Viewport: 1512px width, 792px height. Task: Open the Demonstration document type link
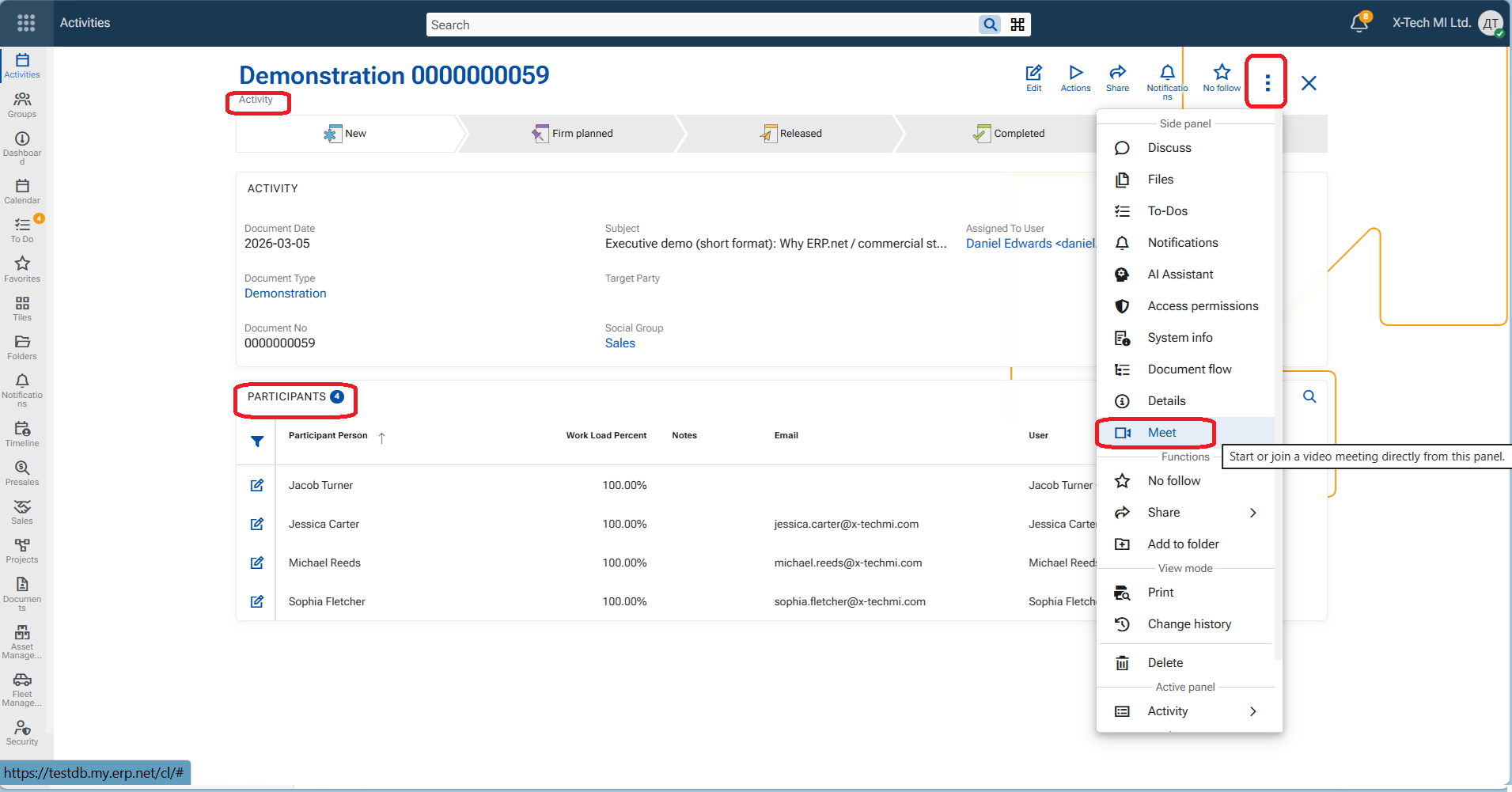click(x=285, y=294)
